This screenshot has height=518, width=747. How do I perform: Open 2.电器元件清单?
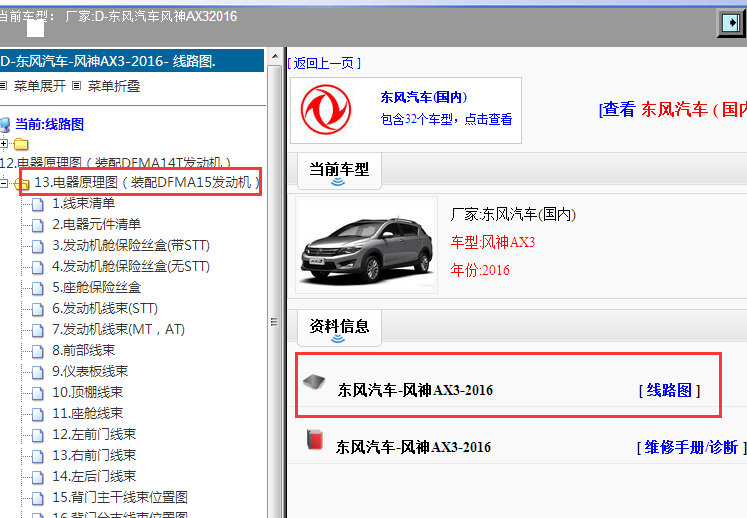96,224
